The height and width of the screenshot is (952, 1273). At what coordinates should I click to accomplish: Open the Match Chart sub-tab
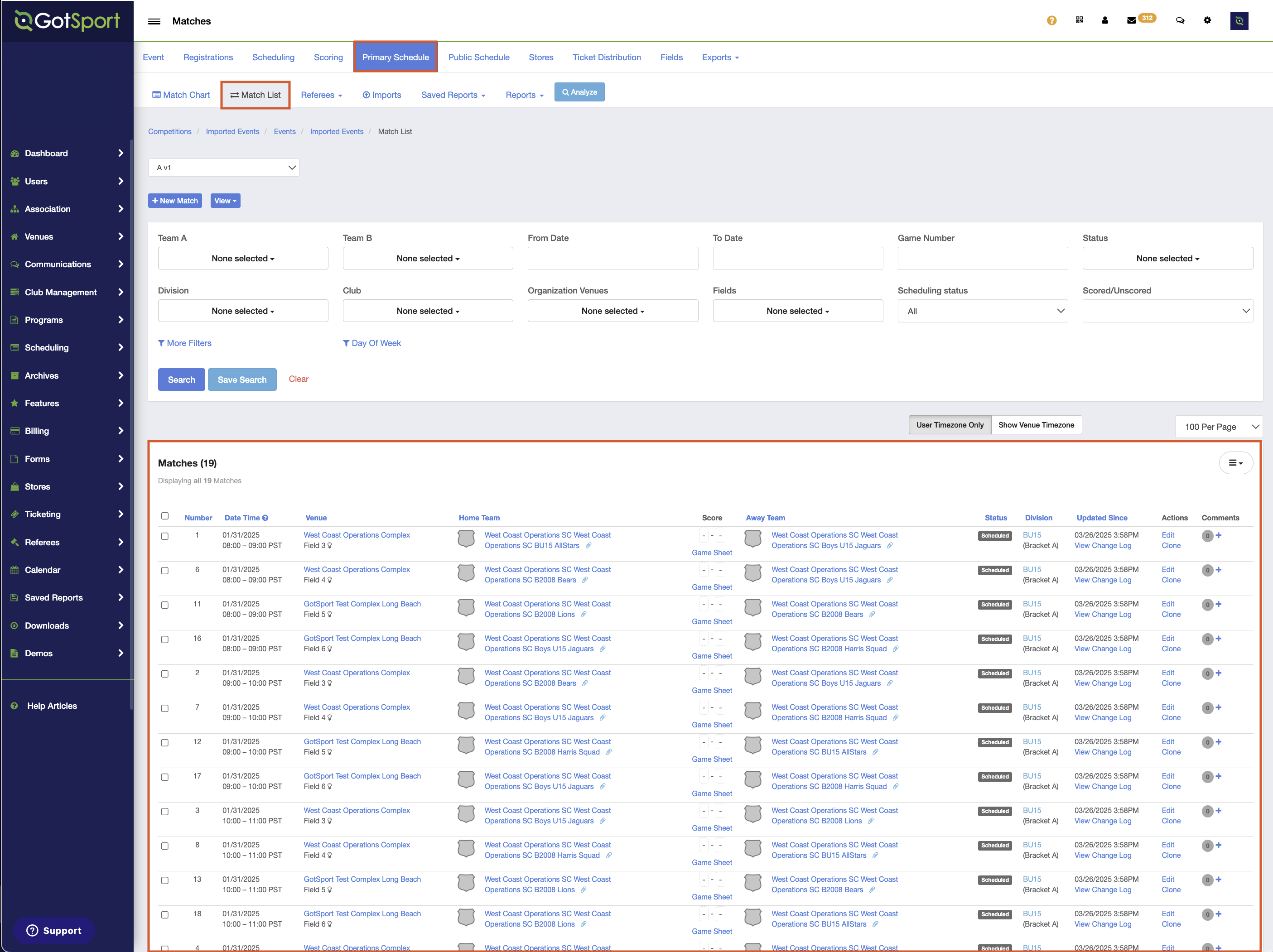181,95
